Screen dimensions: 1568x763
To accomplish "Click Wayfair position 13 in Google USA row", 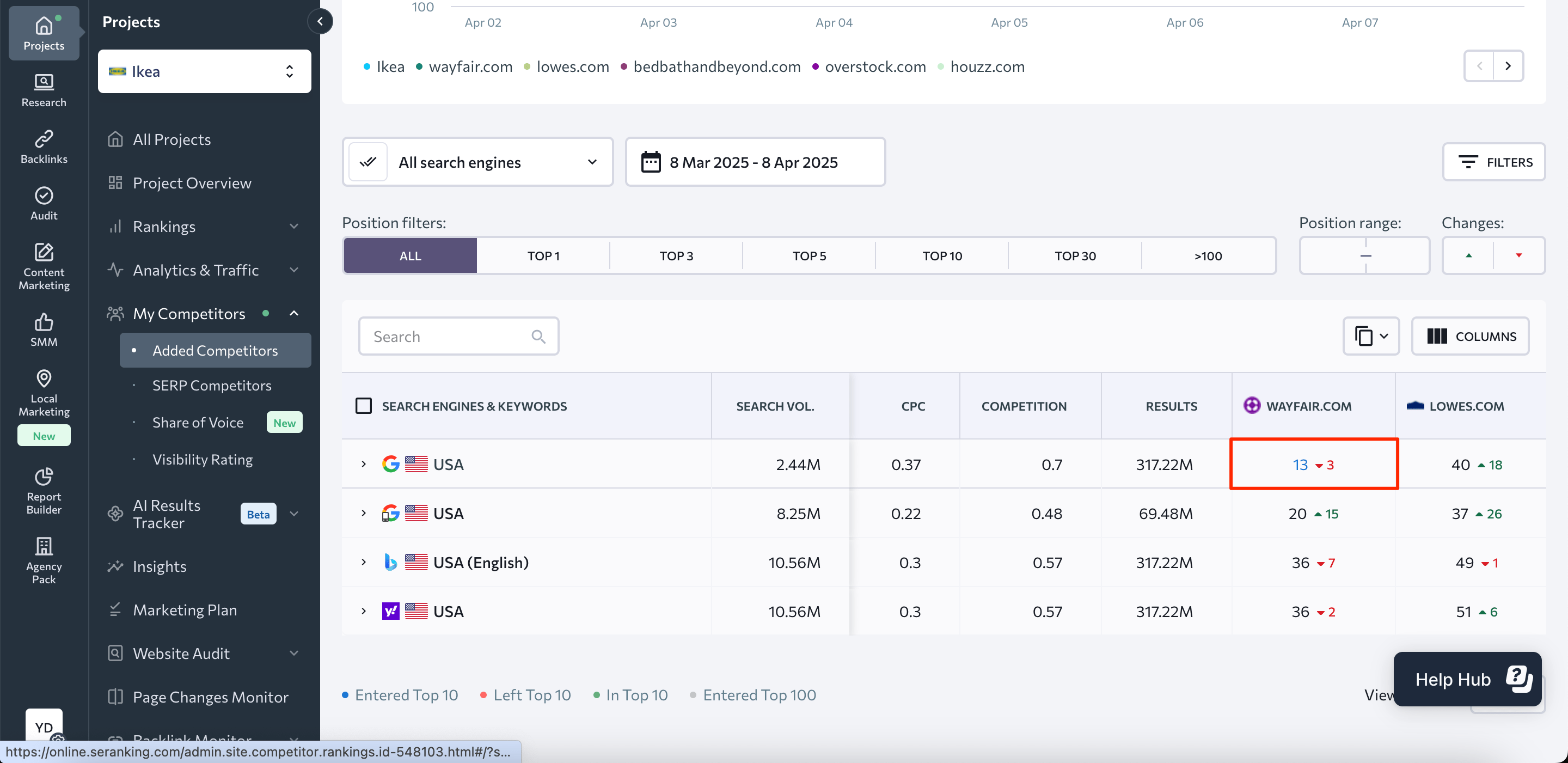I will coord(1300,465).
